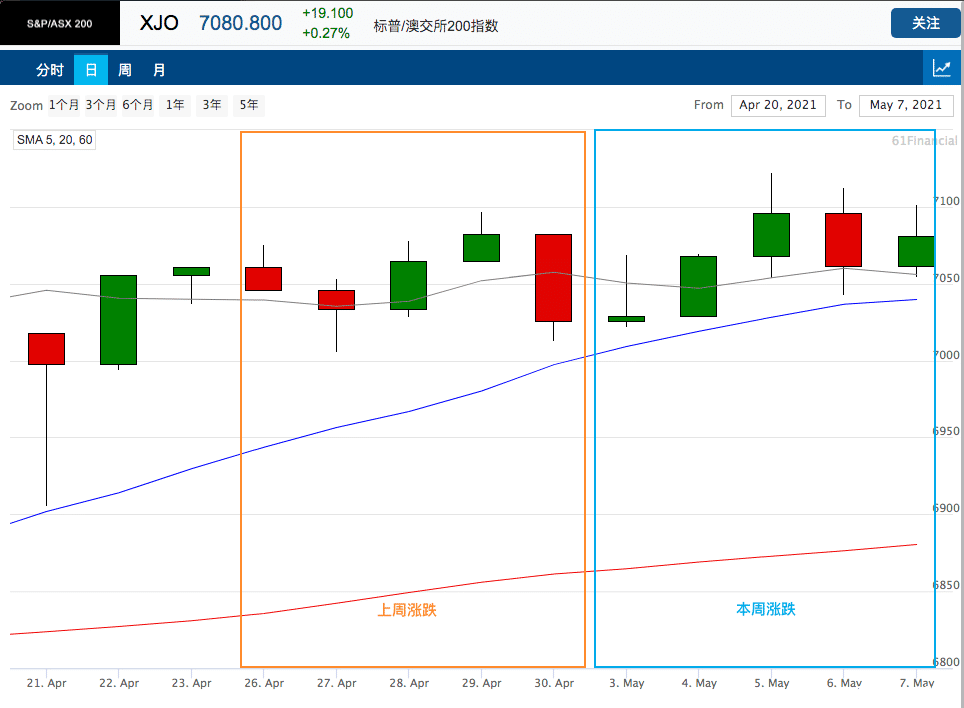The height and width of the screenshot is (708, 964).
Task: Set zoom range to 5年
Action: coord(249,105)
